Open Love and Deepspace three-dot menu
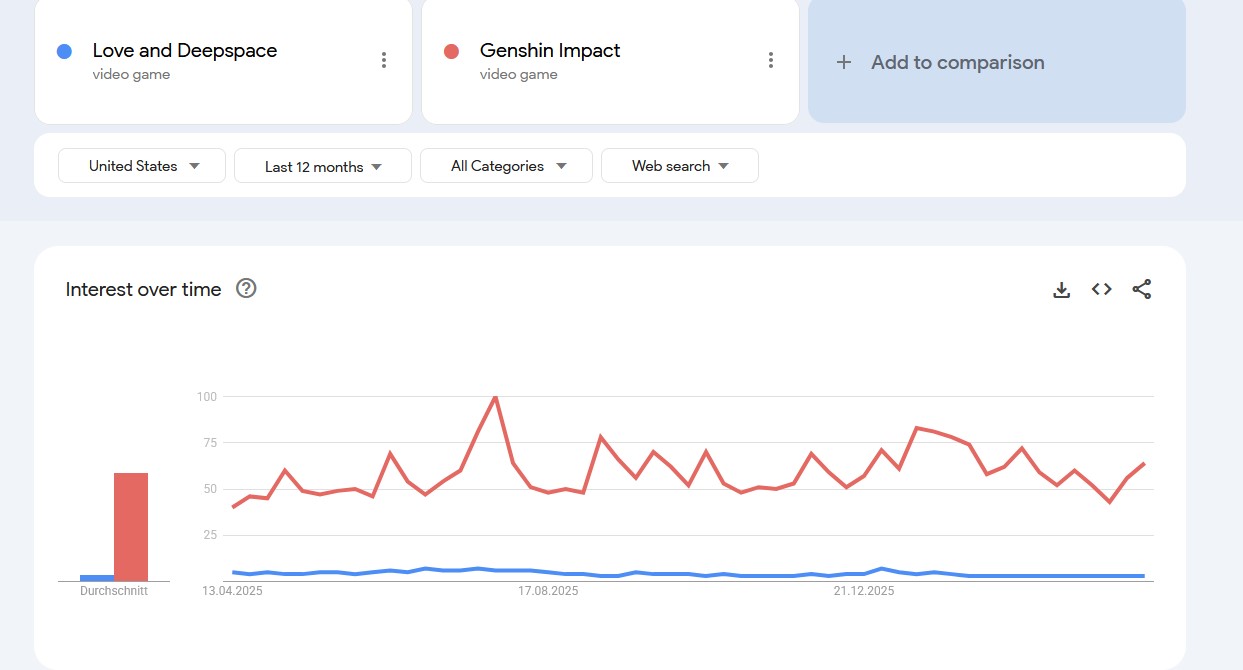Screen dimensions: 1243x670 coord(384,61)
